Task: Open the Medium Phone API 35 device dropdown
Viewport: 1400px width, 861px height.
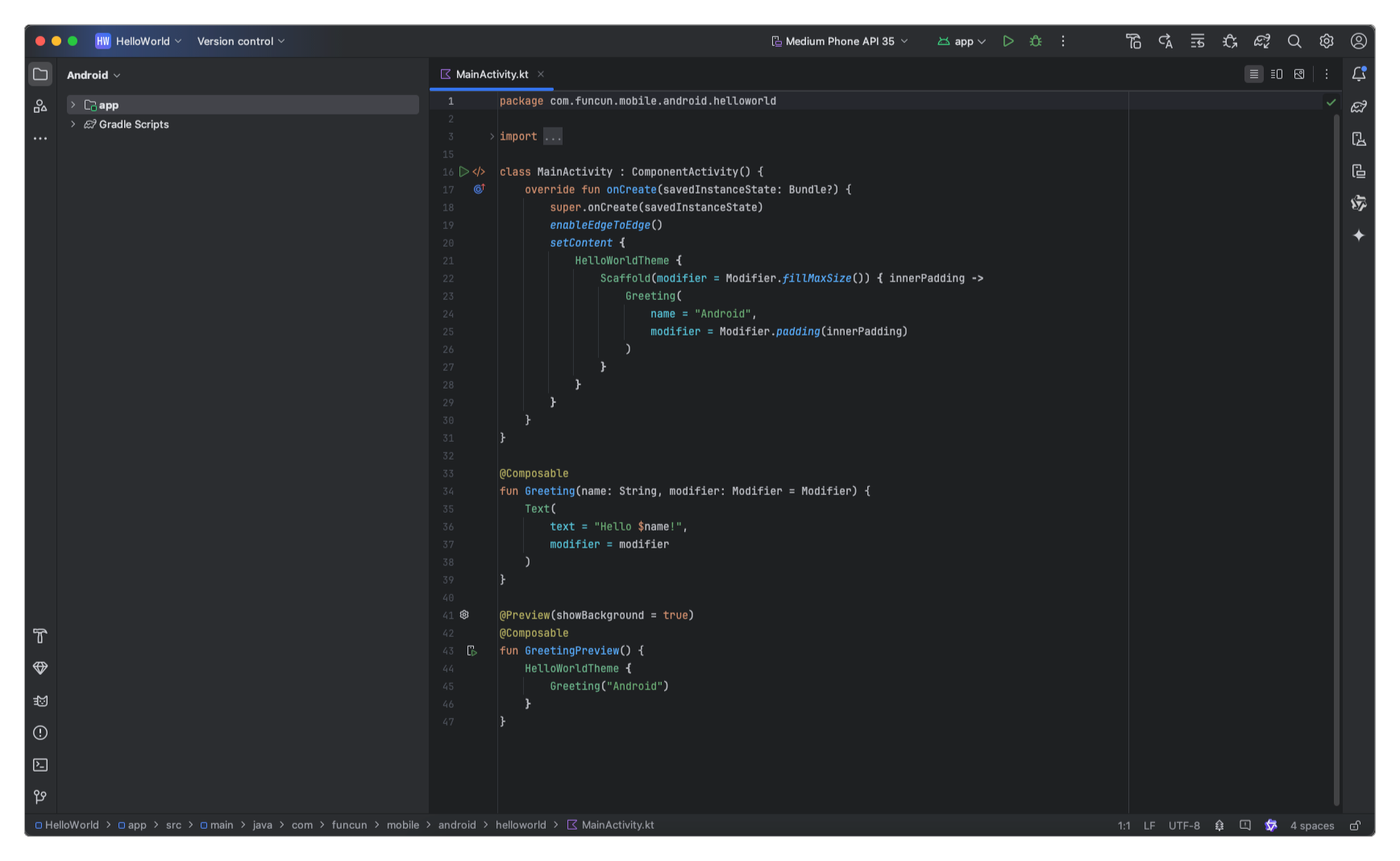Action: coord(840,41)
